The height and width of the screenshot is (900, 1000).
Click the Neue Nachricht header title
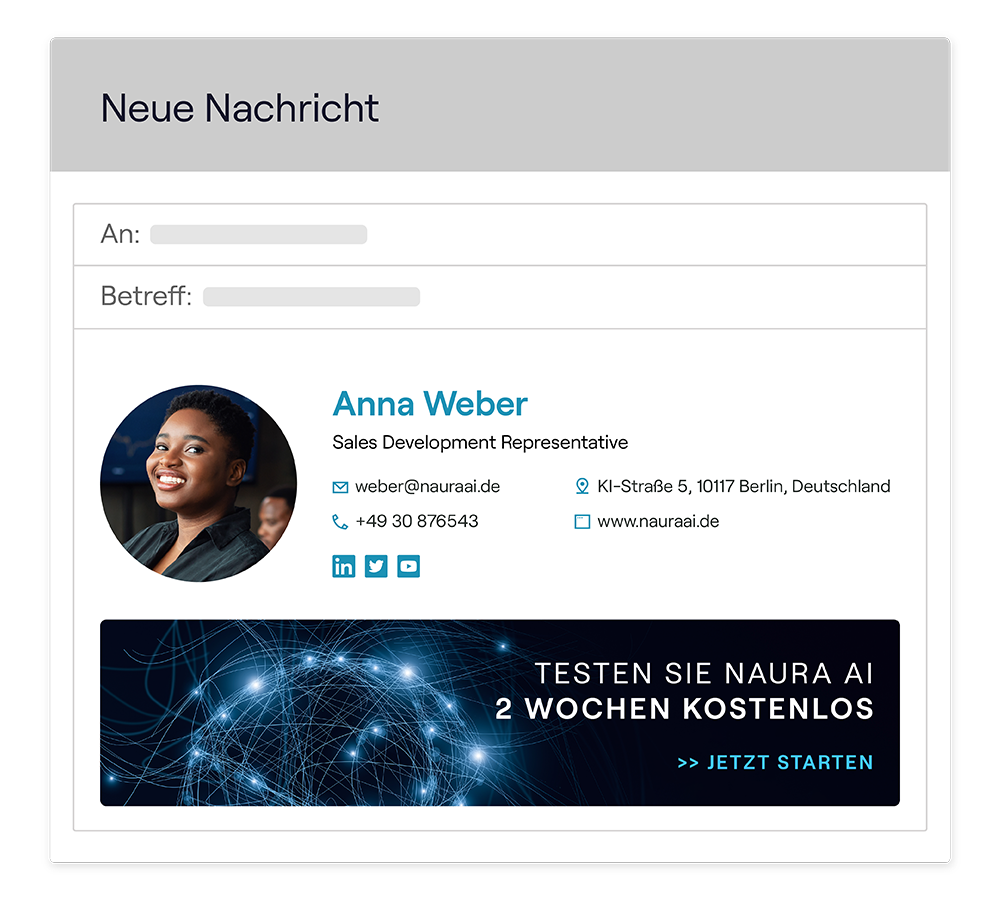(240, 108)
